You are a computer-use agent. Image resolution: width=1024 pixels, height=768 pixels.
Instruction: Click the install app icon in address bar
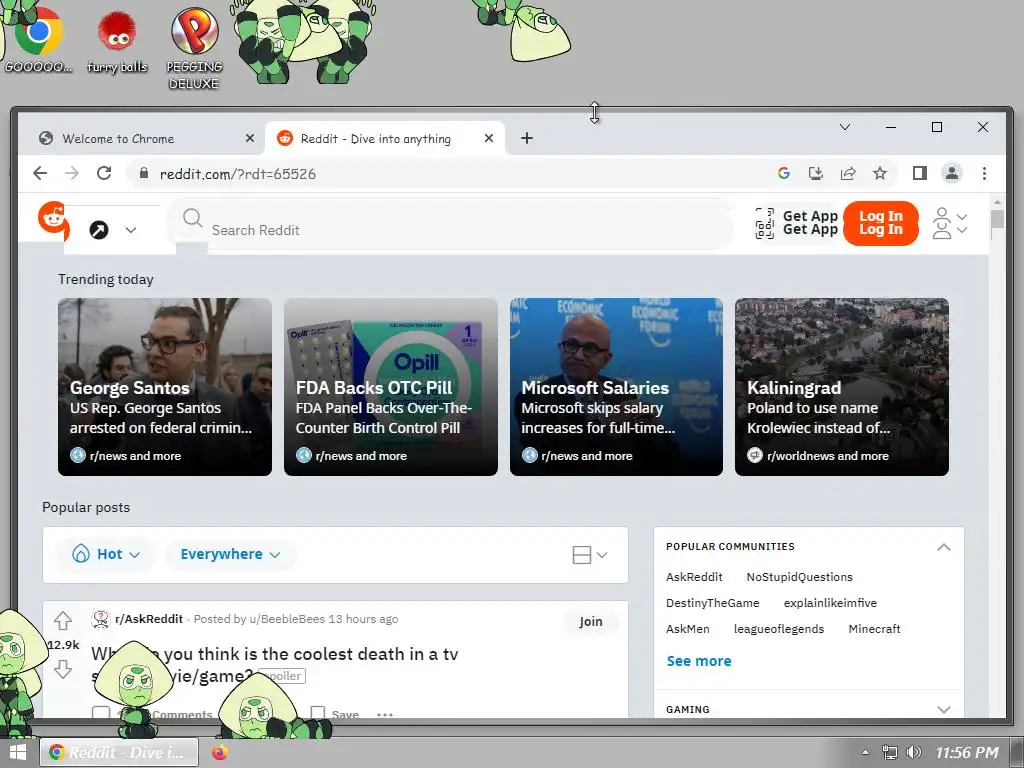(x=816, y=173)
